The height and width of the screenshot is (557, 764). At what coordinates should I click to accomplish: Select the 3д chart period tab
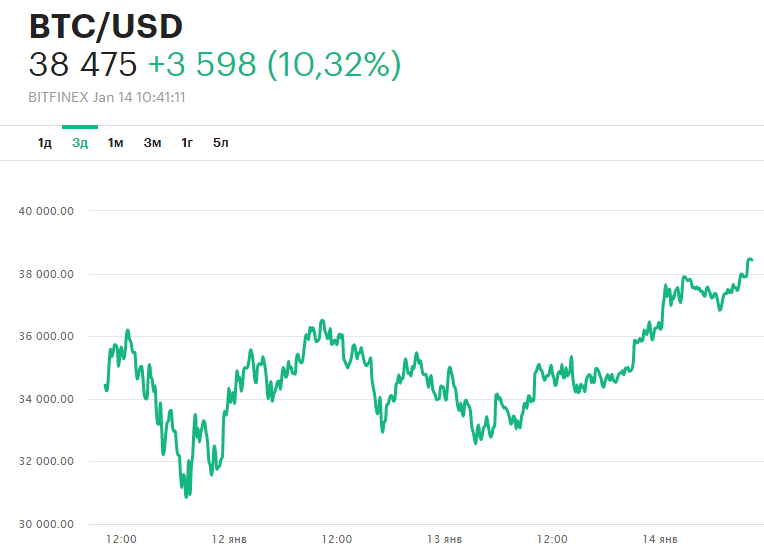coord(80,143)
